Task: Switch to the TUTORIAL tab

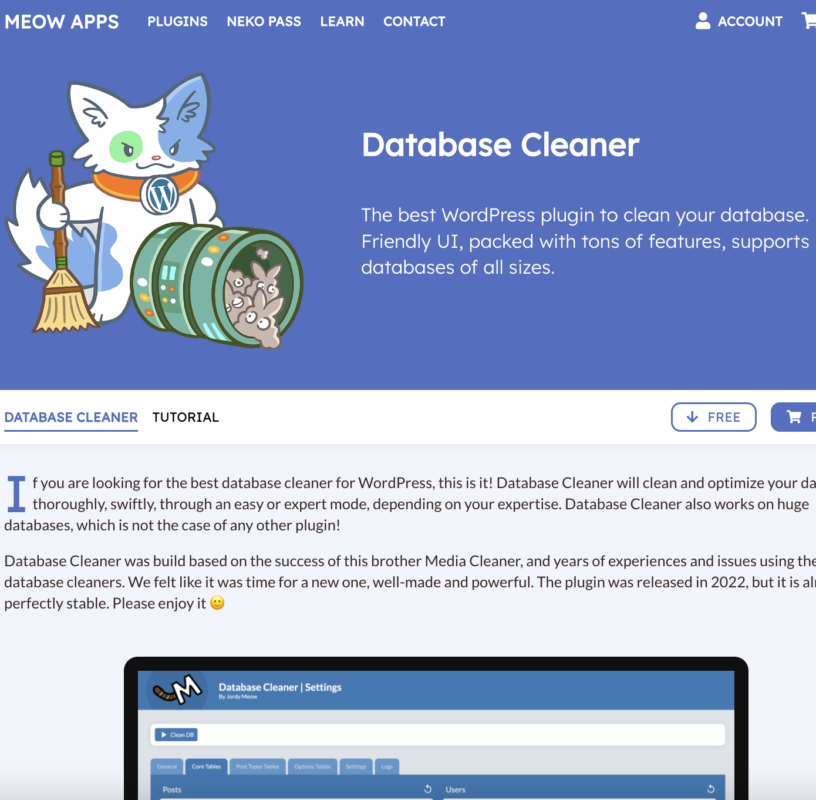Action: (x=185, y=417)
